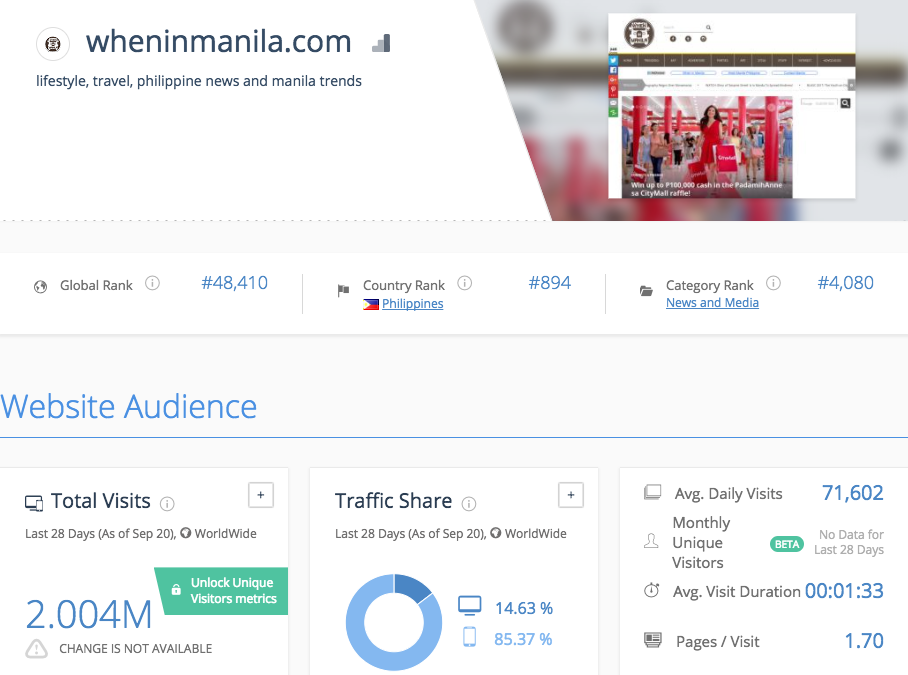Image resolution: width=908 pixels, height=675 pixels.
Task: Click the Traffic Share card title
Action: click(393, 501)
